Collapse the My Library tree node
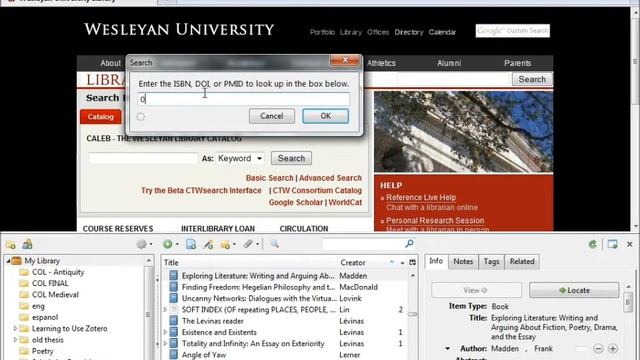 click(x=8, y=261)
